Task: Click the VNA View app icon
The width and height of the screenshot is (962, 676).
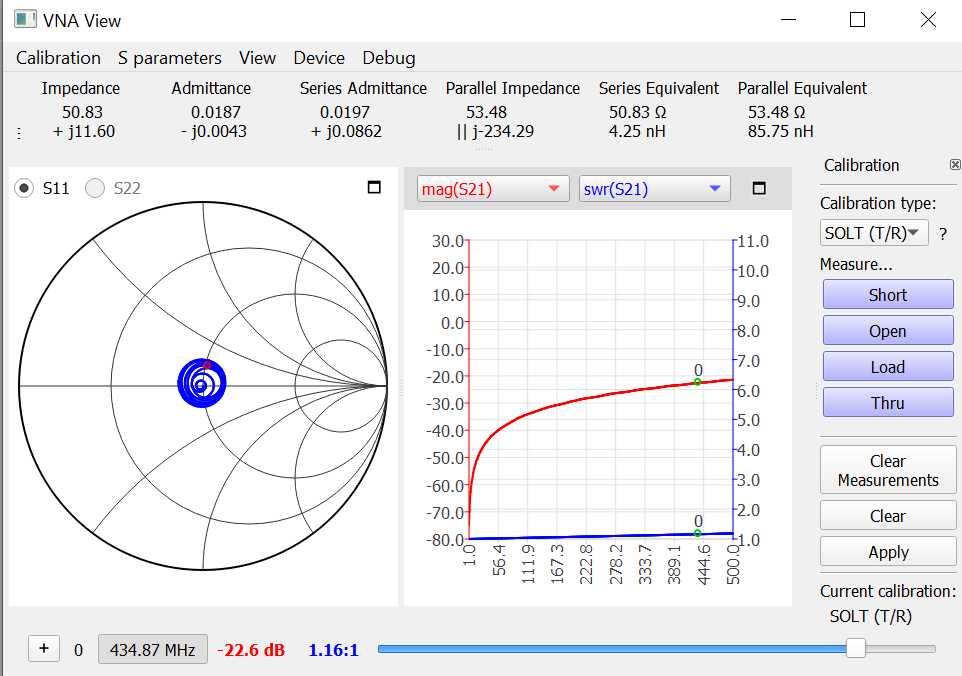Action: click(x=26, y=19)
